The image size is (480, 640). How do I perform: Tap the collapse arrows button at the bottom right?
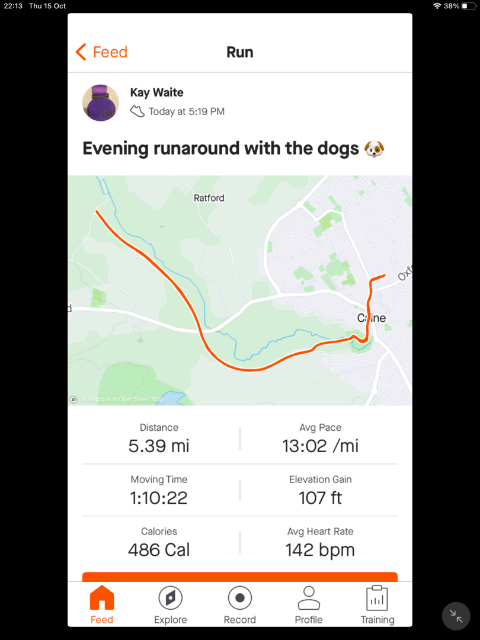click(x=456, y=616)
